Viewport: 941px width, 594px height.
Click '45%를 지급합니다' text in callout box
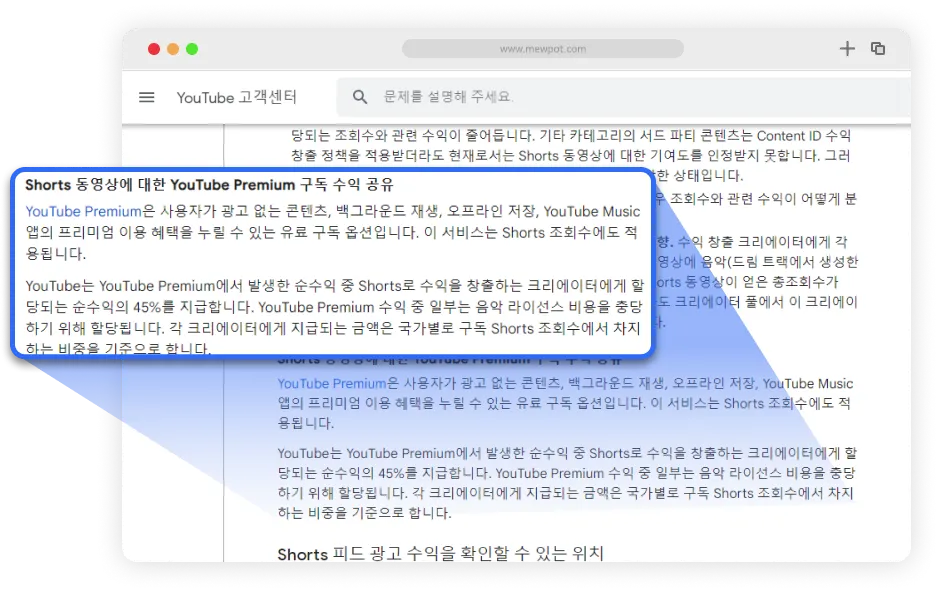coord(193,307)
